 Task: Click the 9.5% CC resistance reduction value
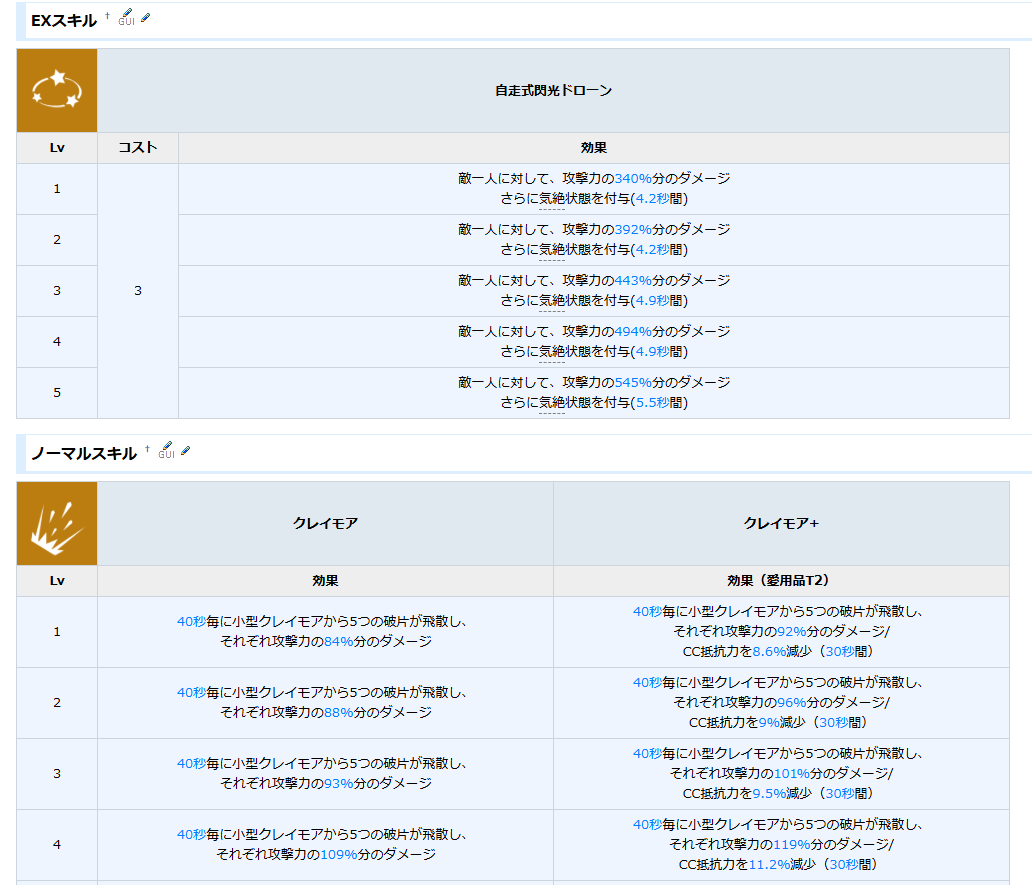(769, 794)
